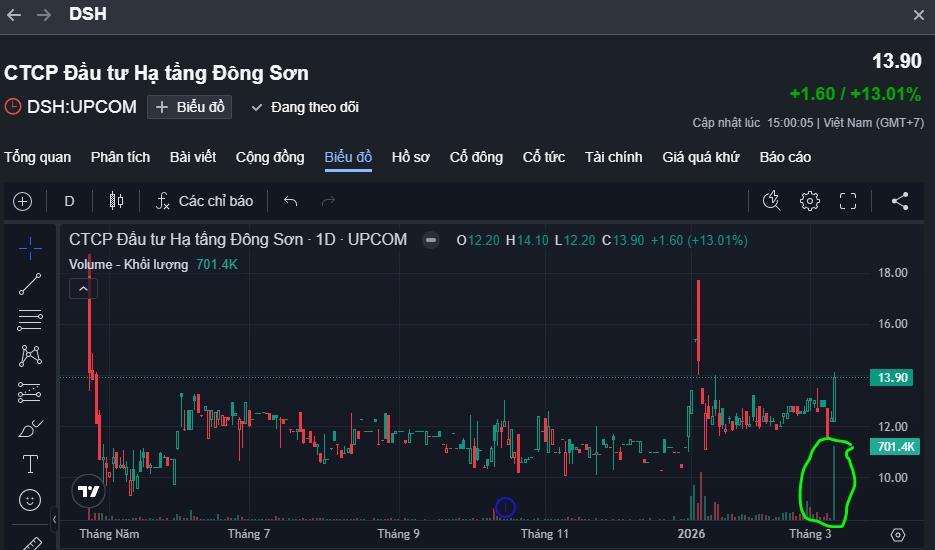Switch to the 'Tổng quan' tab
This screenshot has height=550, width=935.
[x=38, y=157]
